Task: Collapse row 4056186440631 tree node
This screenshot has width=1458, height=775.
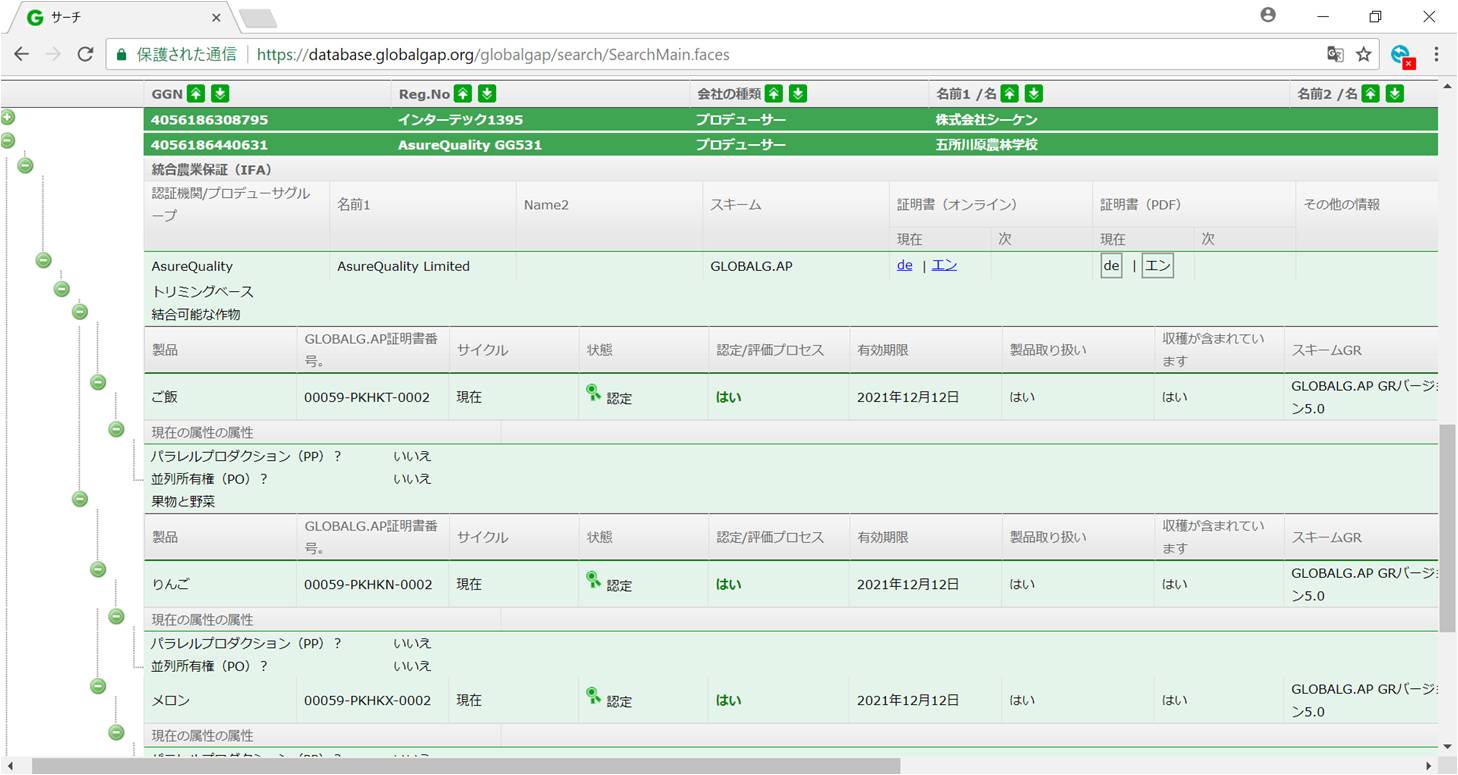Action: (x=8, y=141)
